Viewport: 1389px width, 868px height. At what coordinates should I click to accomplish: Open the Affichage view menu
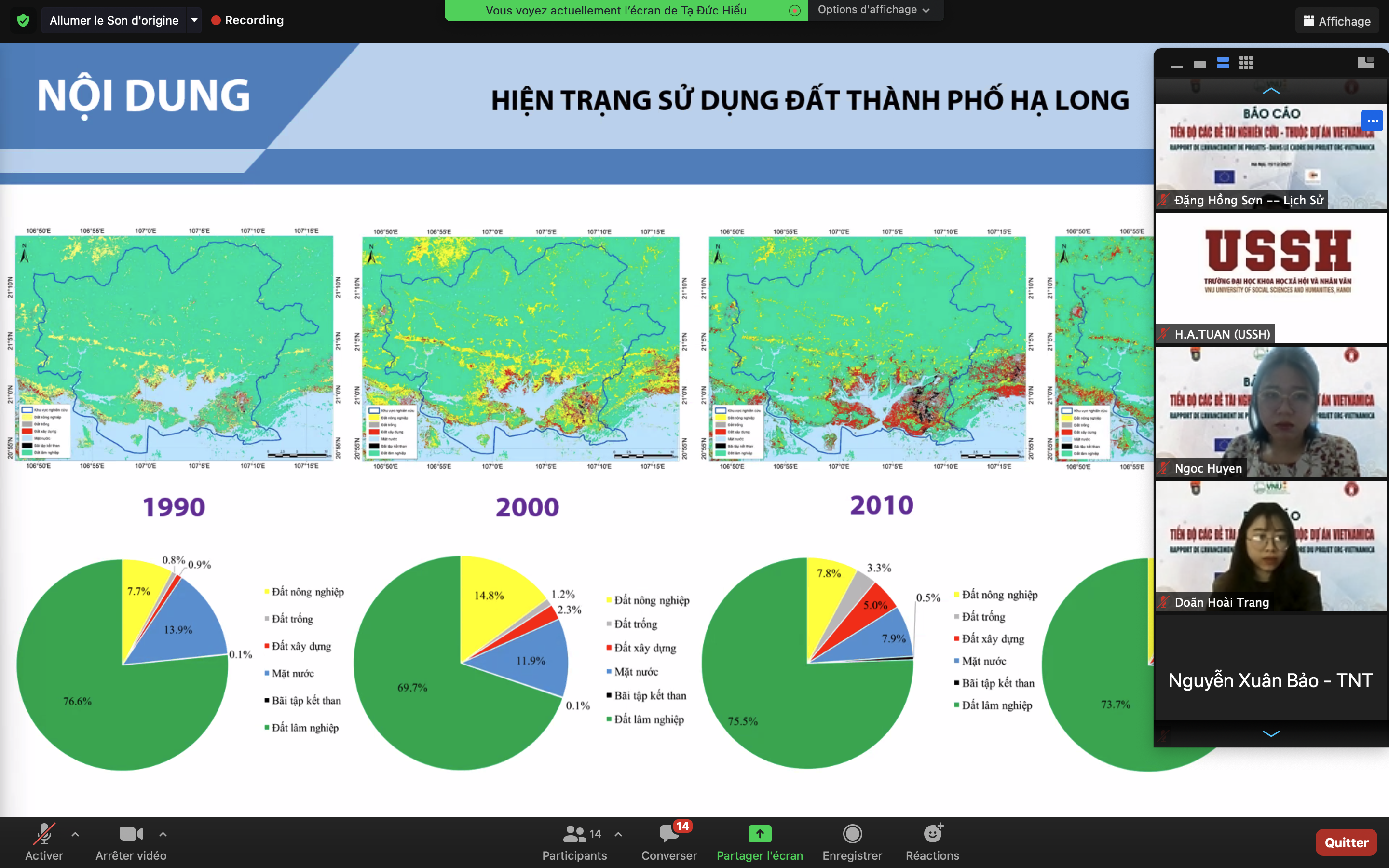1337,21
